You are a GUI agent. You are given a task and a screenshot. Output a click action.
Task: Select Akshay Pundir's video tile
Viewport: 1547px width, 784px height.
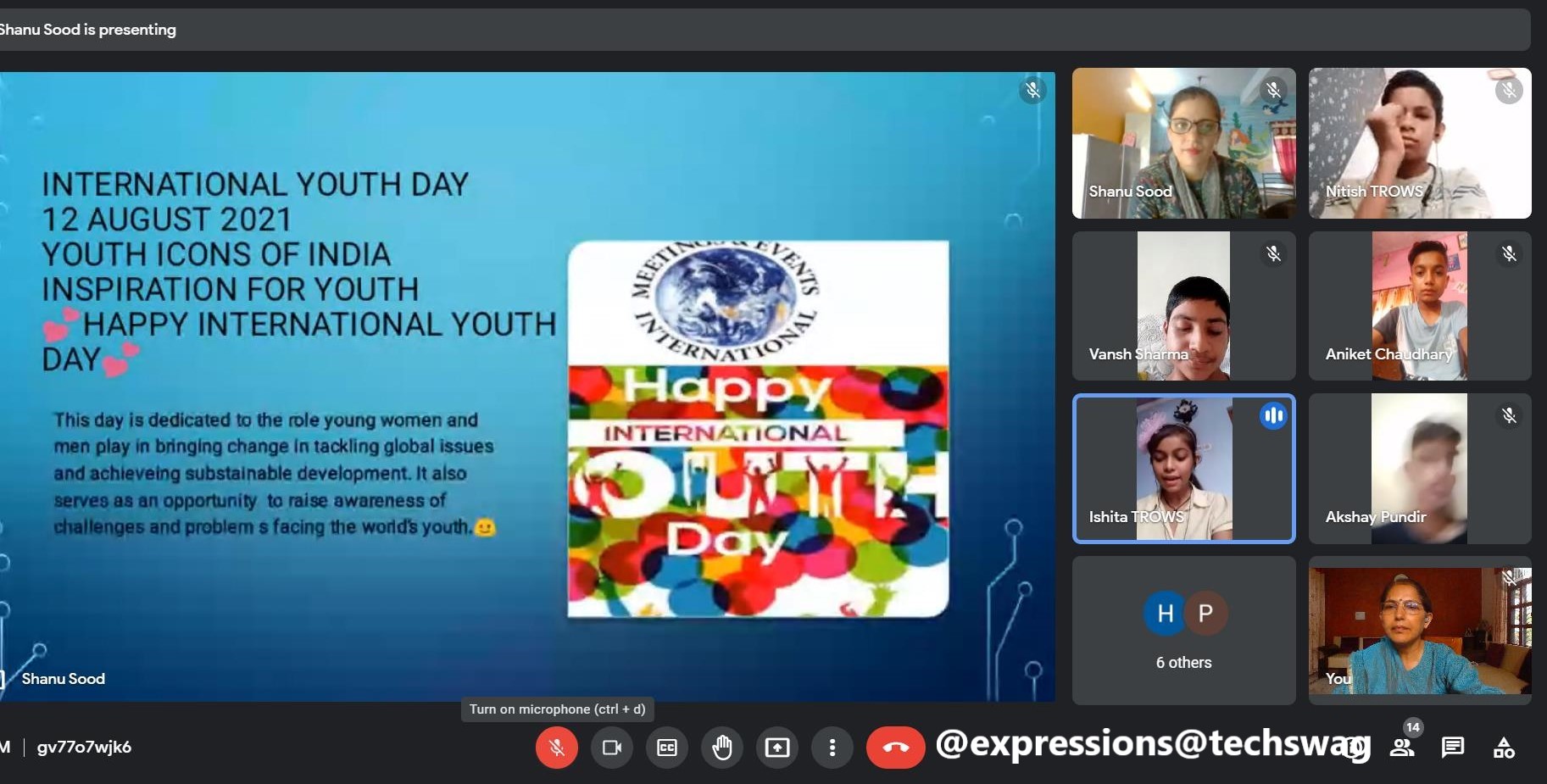[1420, 468]
